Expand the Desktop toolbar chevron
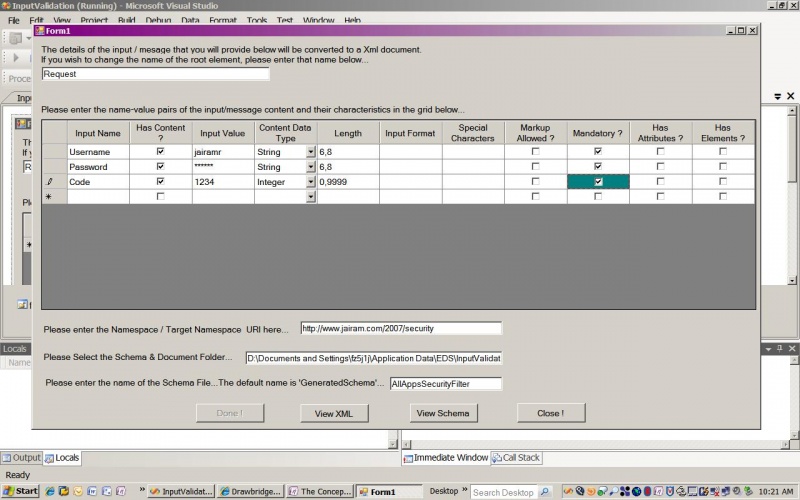 [x=464, y=490]
